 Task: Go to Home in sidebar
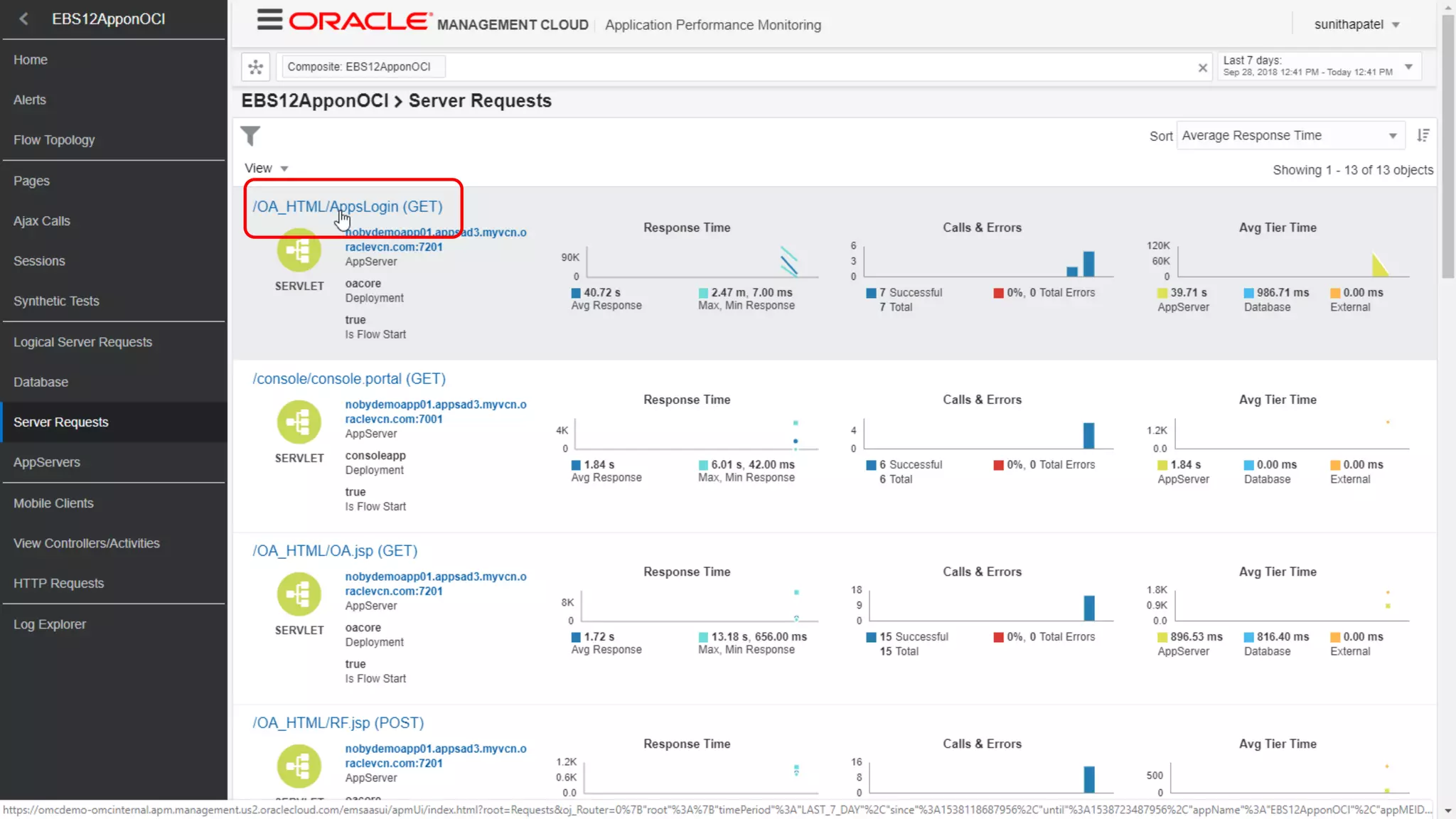[x=30, y=60]
